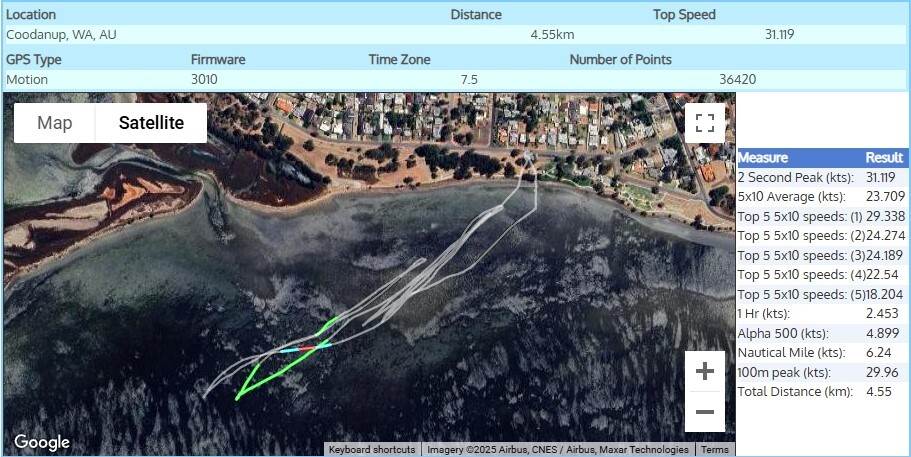Image resolution: width=911 pixels, height=457 pixels.
Task: Click the Coodanup location value
Action: pos(61,34)
